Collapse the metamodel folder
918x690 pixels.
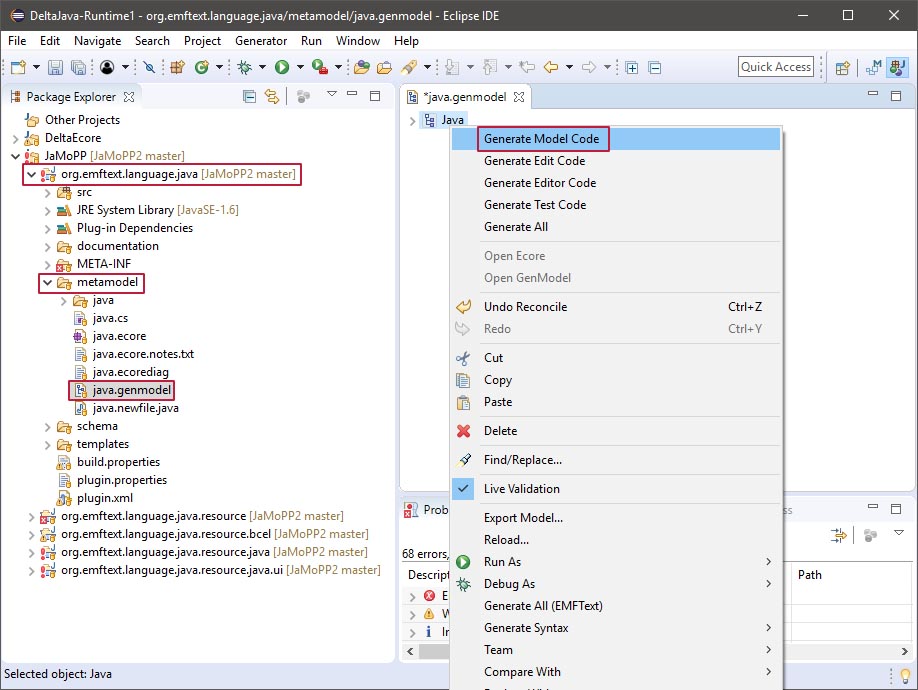(x=47, y=283)
